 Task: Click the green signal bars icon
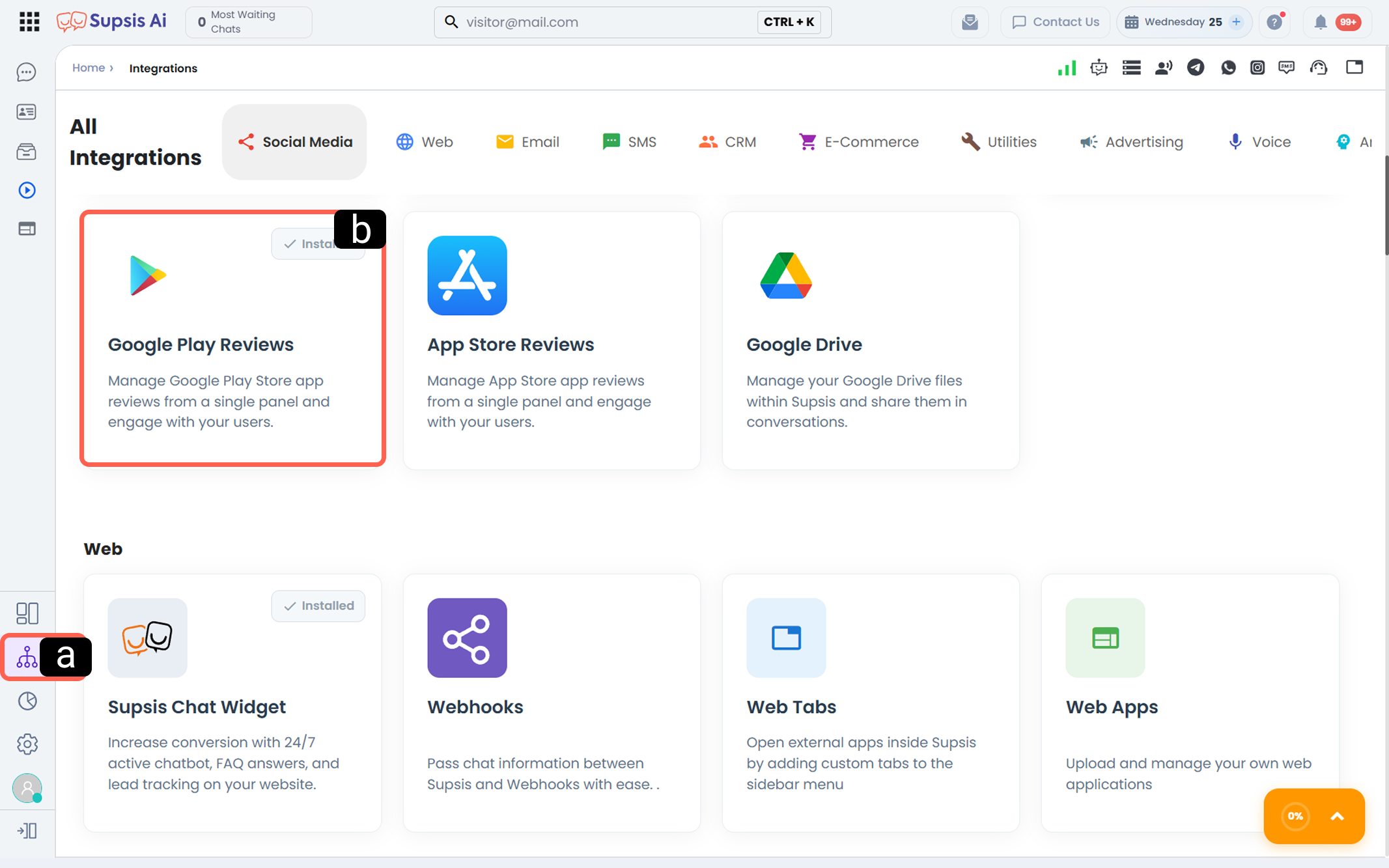pos(1067,68)
